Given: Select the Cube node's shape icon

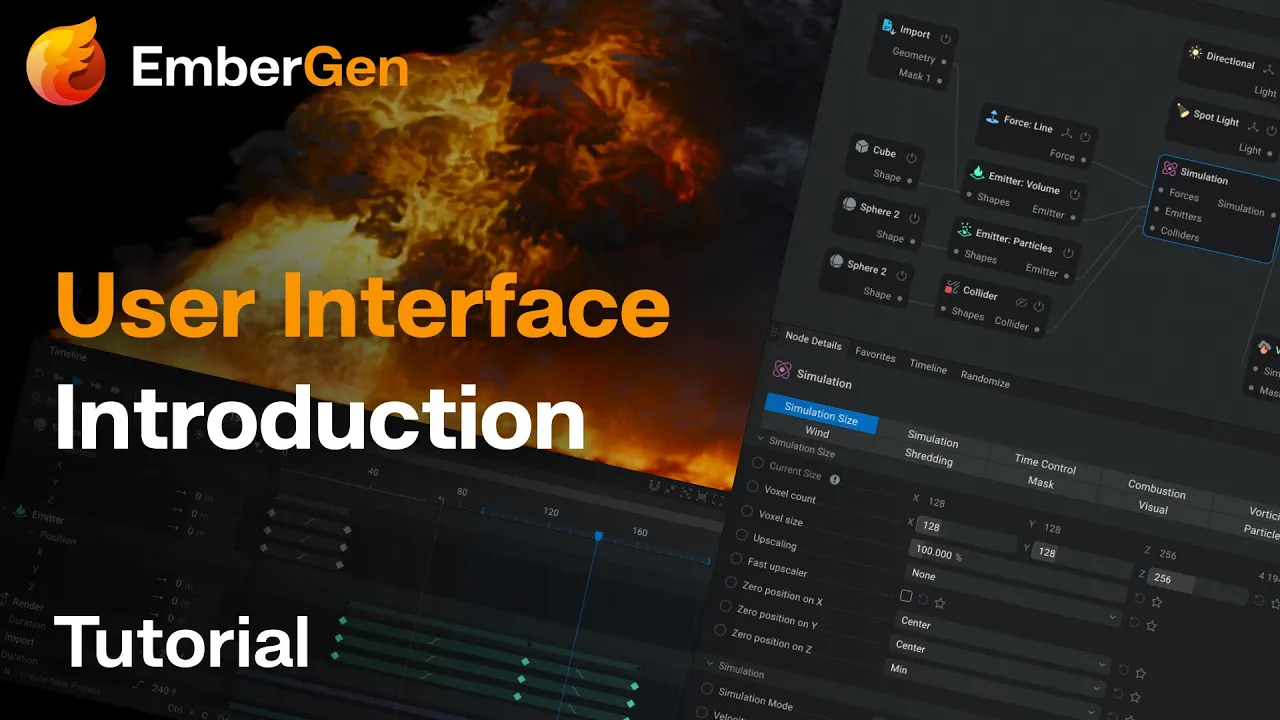Looking at the screenshot, I should (x=861, y=147).
